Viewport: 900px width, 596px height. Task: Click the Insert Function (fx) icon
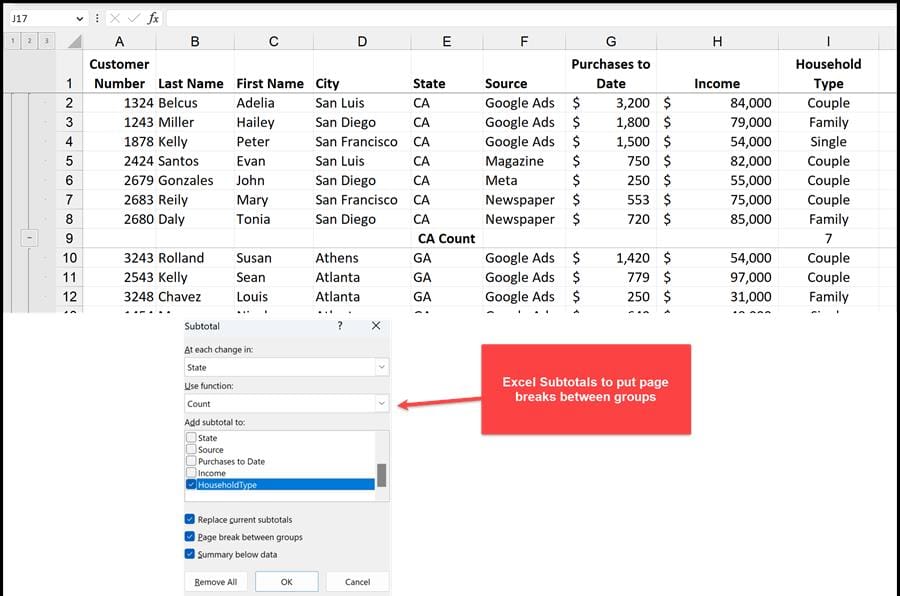coord(154,18)
